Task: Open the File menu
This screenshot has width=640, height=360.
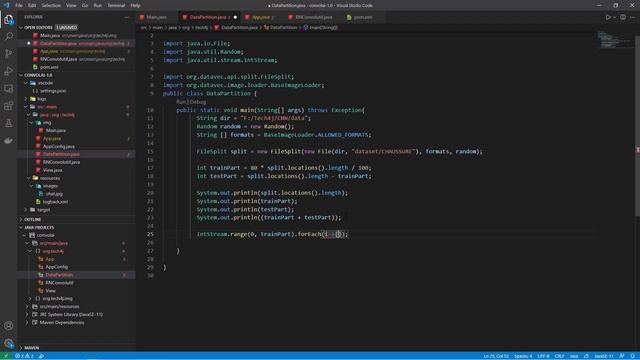Action: (19, 5)
